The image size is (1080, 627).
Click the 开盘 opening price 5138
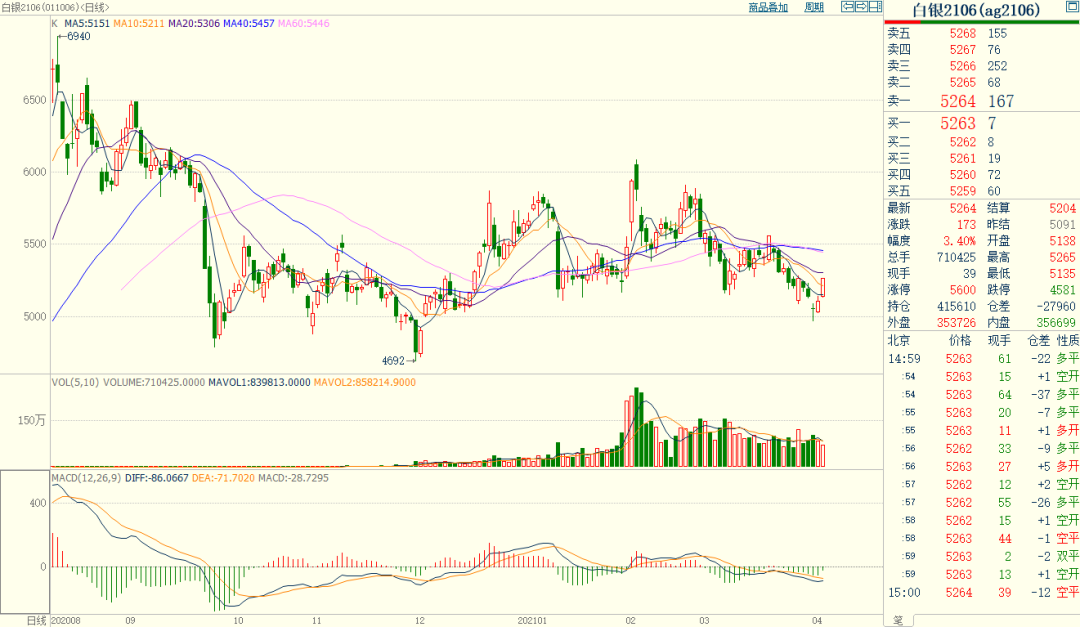[1062, 241]
